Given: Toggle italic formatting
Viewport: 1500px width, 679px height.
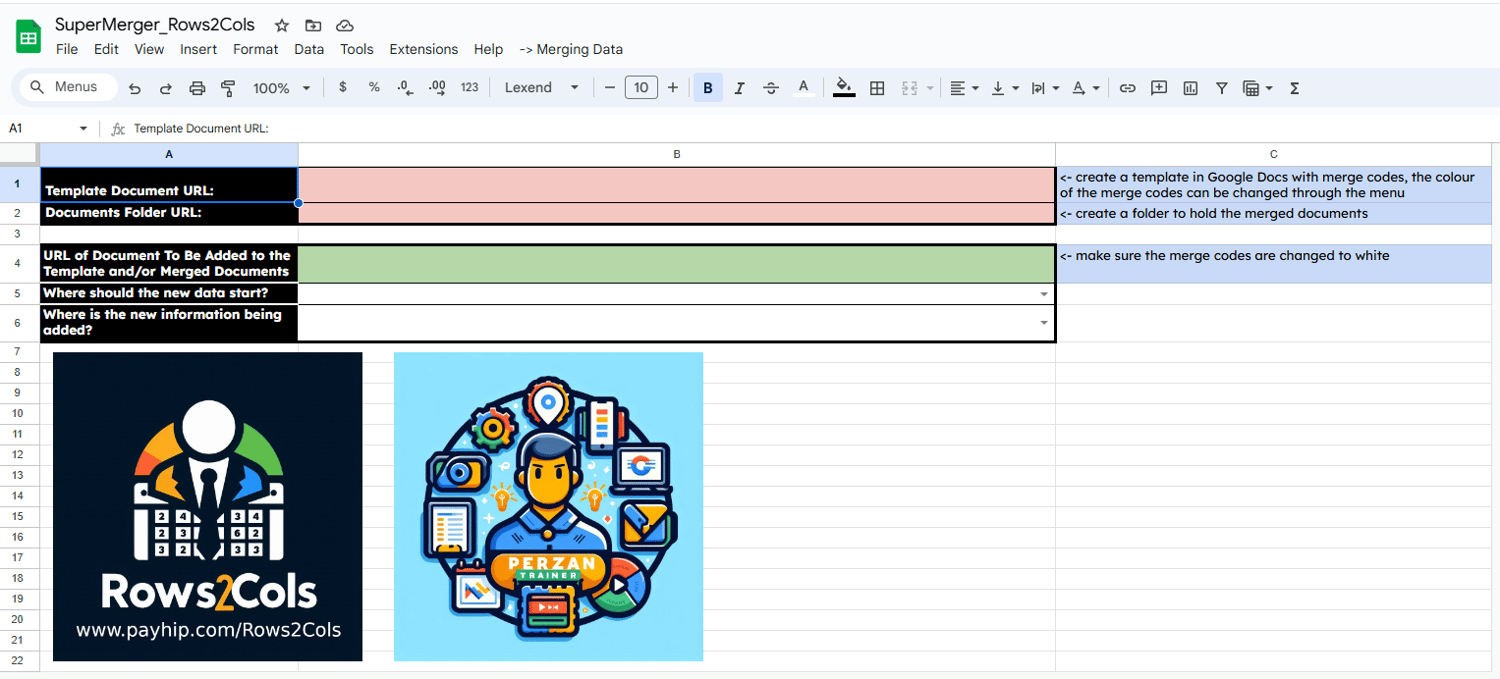Looking at the screenshot, I should pos(739,88).
